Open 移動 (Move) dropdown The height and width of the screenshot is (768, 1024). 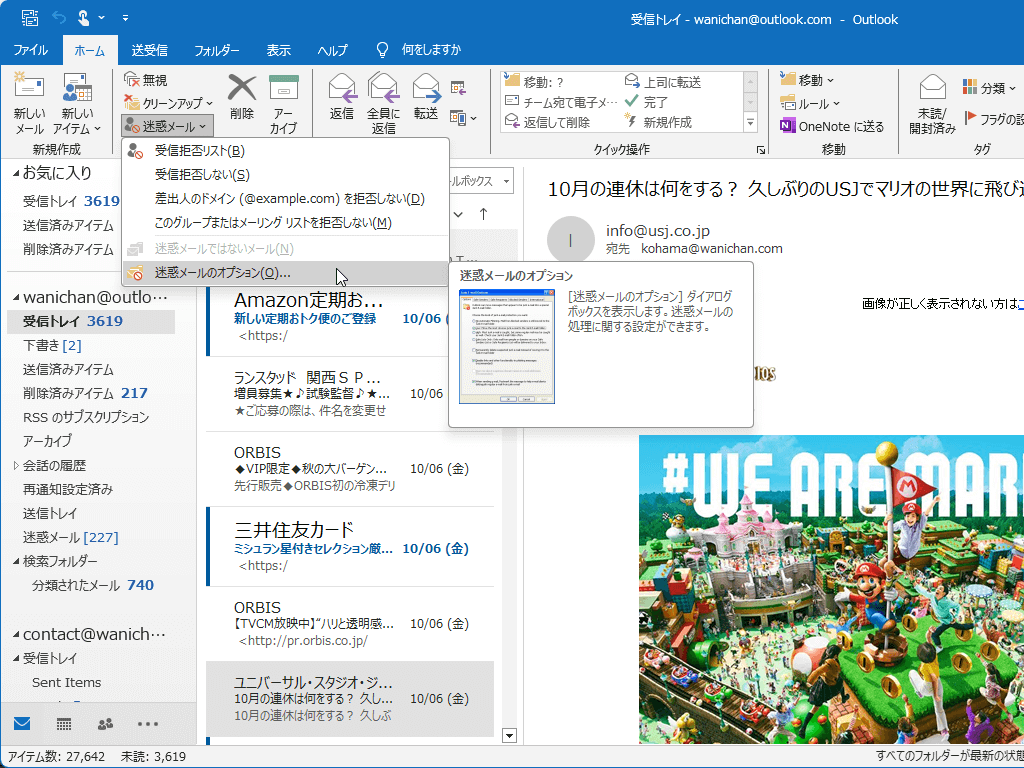[807, 80]
